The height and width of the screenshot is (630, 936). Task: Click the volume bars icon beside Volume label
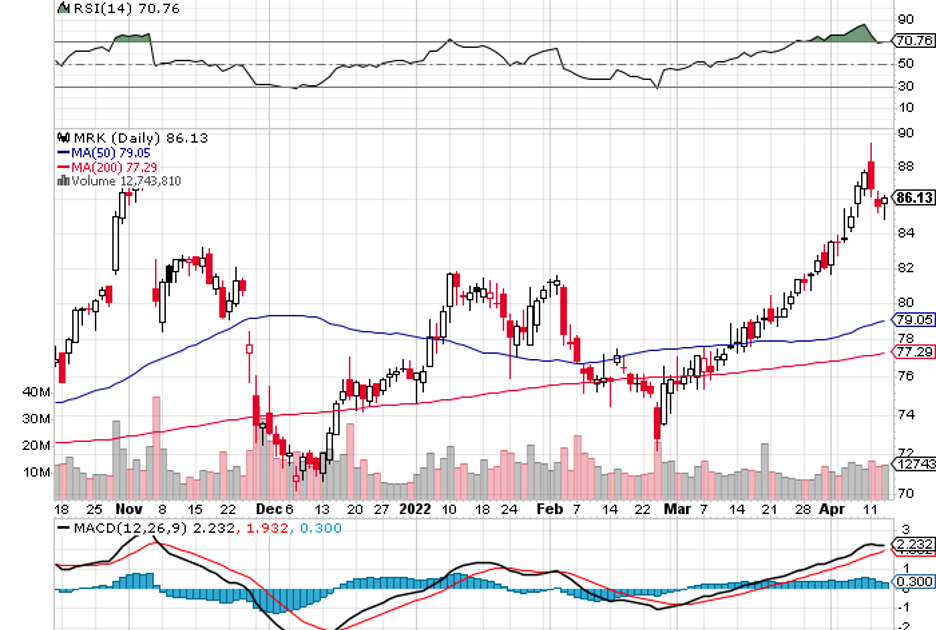(x=63, y=181)
